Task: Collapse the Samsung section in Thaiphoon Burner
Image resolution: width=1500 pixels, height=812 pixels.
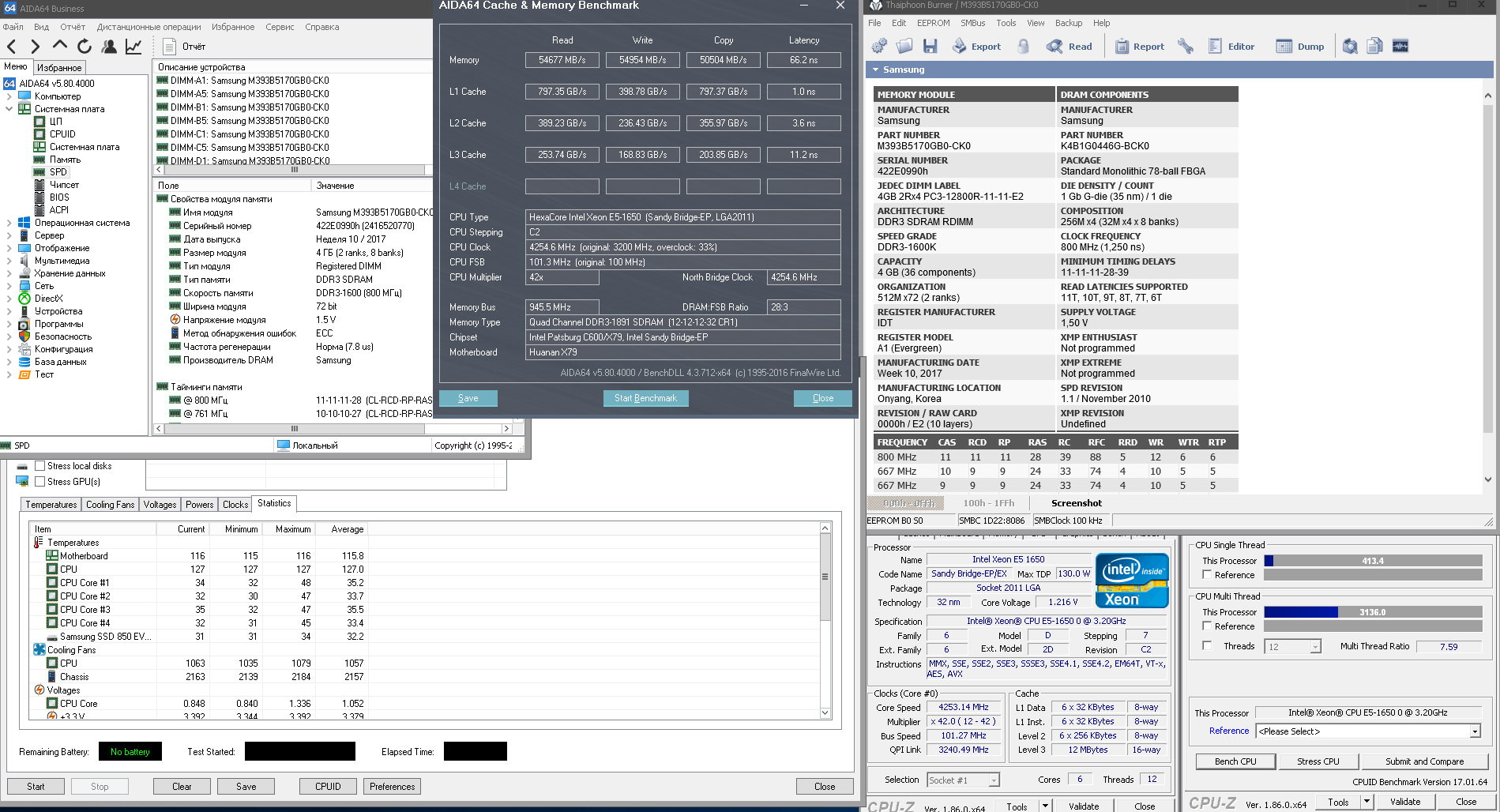Action: (875, 70)
